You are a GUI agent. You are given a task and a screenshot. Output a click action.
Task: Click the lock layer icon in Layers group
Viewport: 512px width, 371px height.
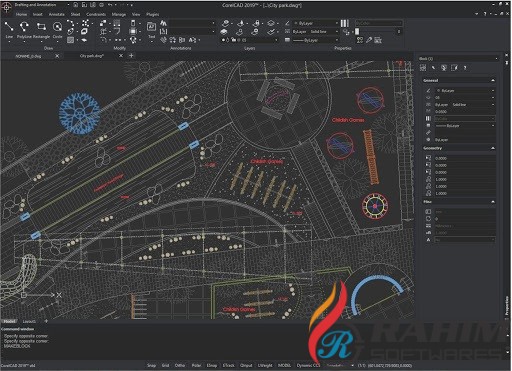click(x=256, y=23)
